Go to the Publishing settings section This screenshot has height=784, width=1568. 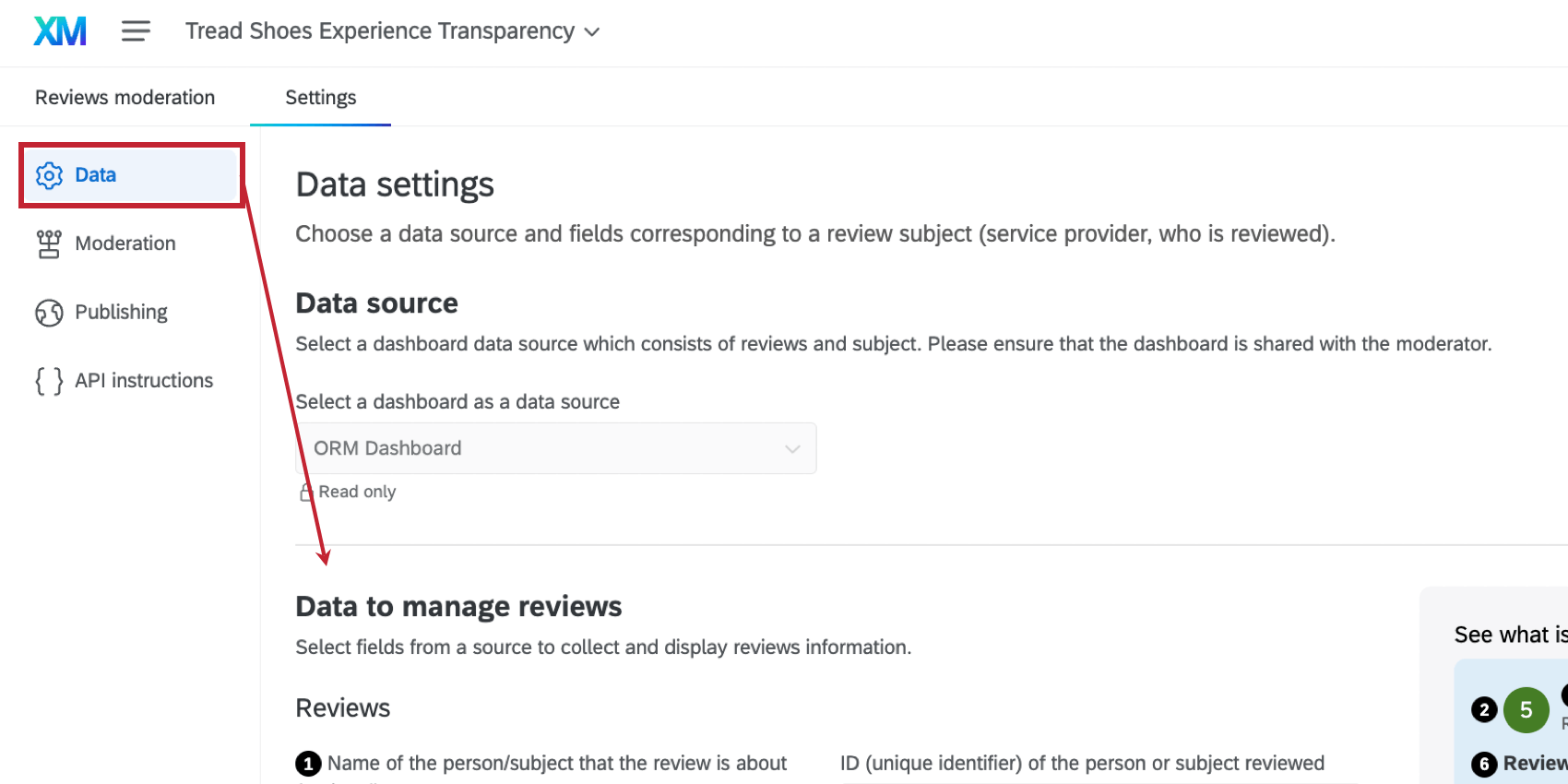121,313
